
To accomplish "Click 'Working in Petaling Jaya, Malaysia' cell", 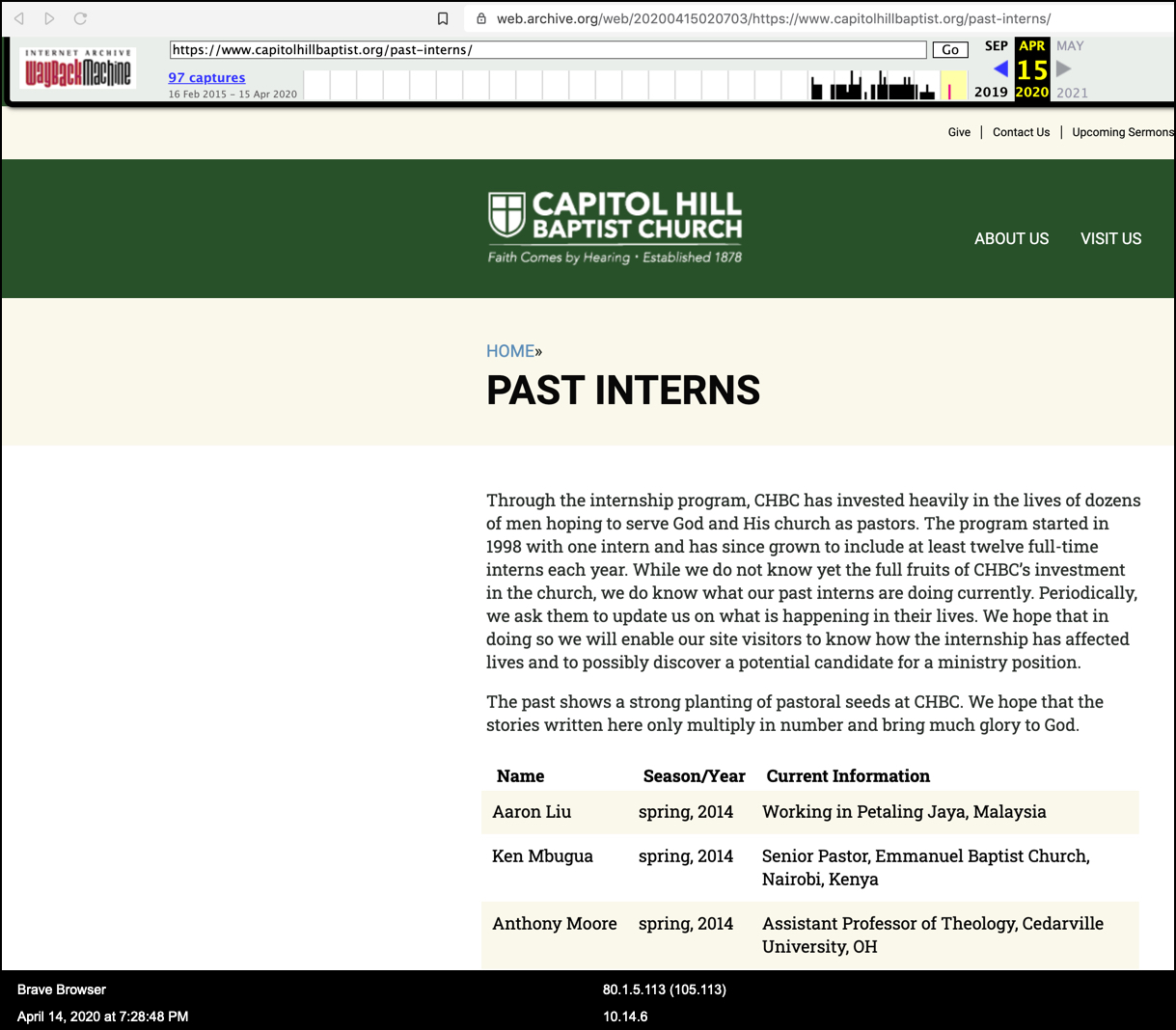I will click(904, 812).
